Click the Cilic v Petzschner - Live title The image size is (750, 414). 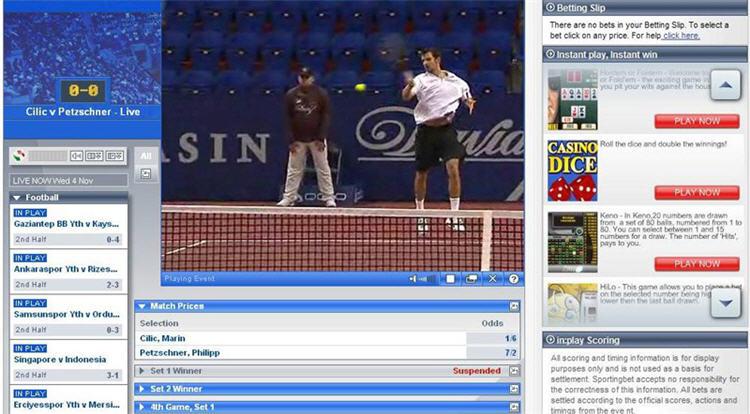coord(83,112)
